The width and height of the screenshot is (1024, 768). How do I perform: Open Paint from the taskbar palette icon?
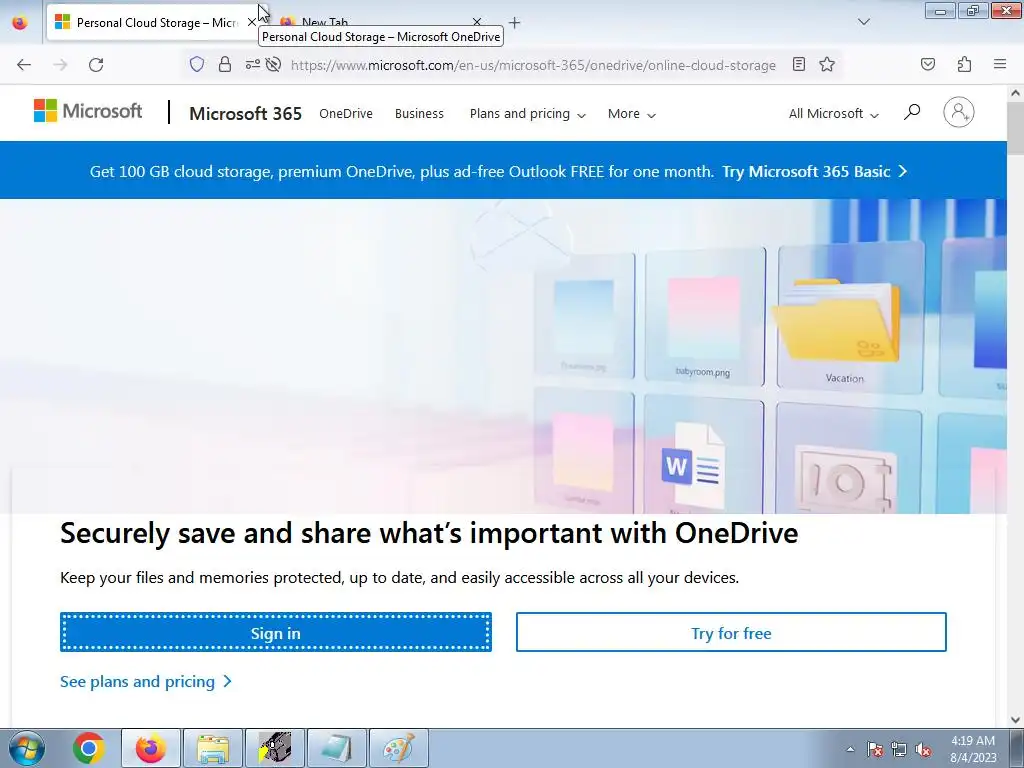399,748
